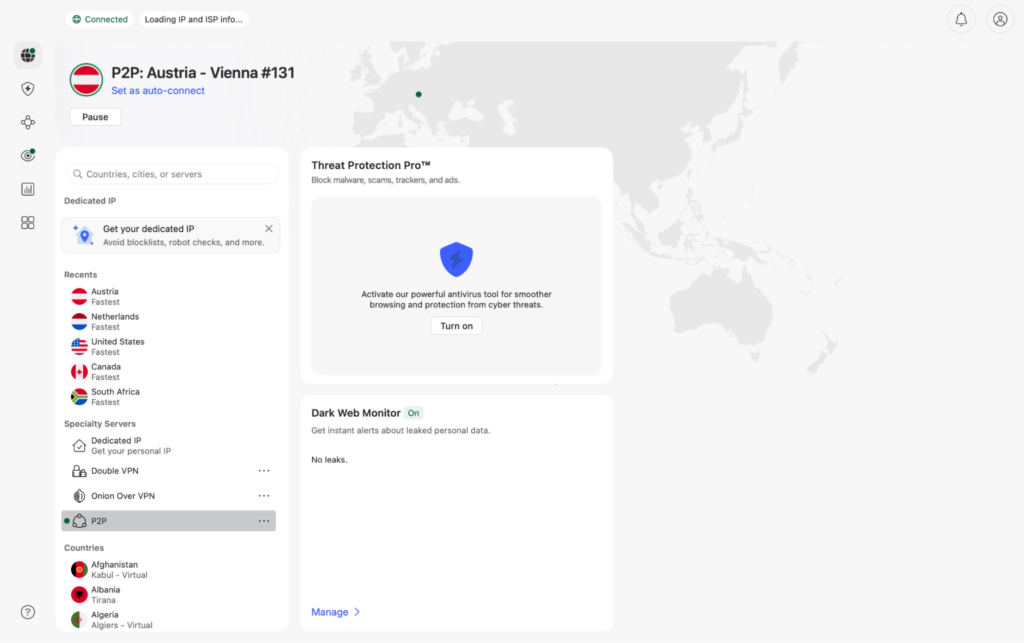Image resolution: width=1024 pixels, height=643 pixels.
Task: Select Dedicated IP specialty server
Action: point(168,446)
